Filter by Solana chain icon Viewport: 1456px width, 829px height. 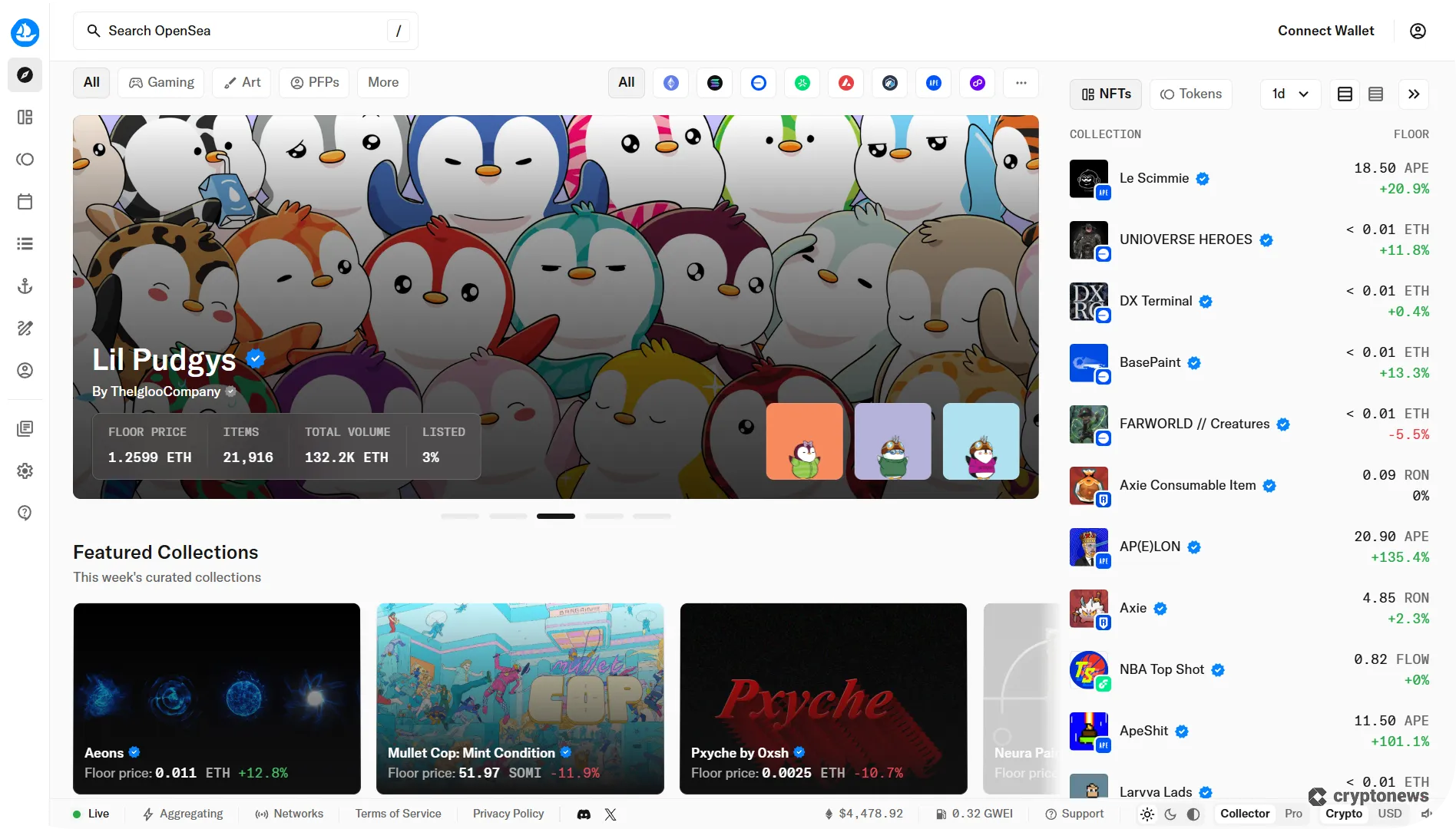tap(715, 83)
